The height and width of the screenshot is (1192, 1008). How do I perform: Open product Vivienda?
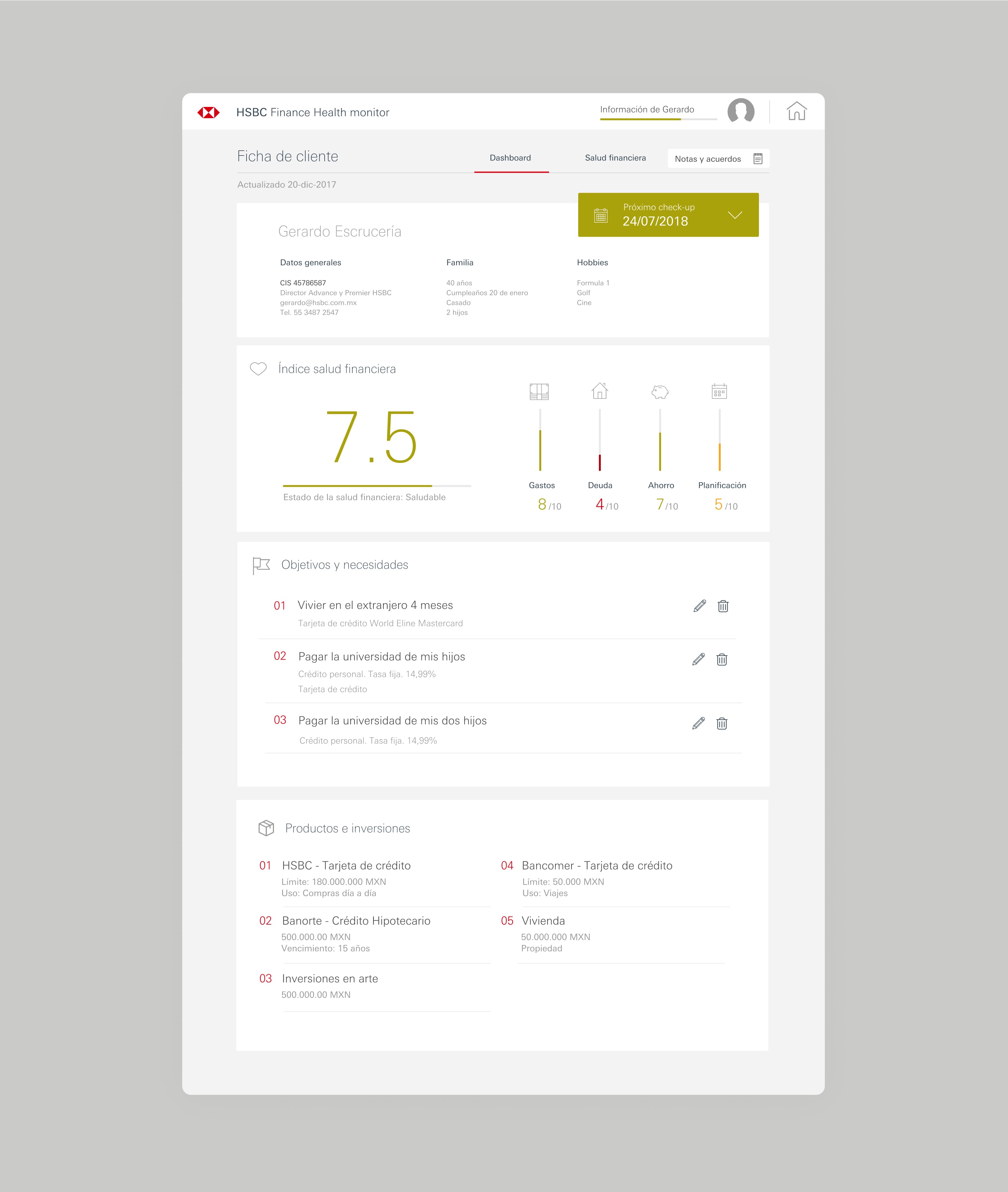[x=543, y=920]
